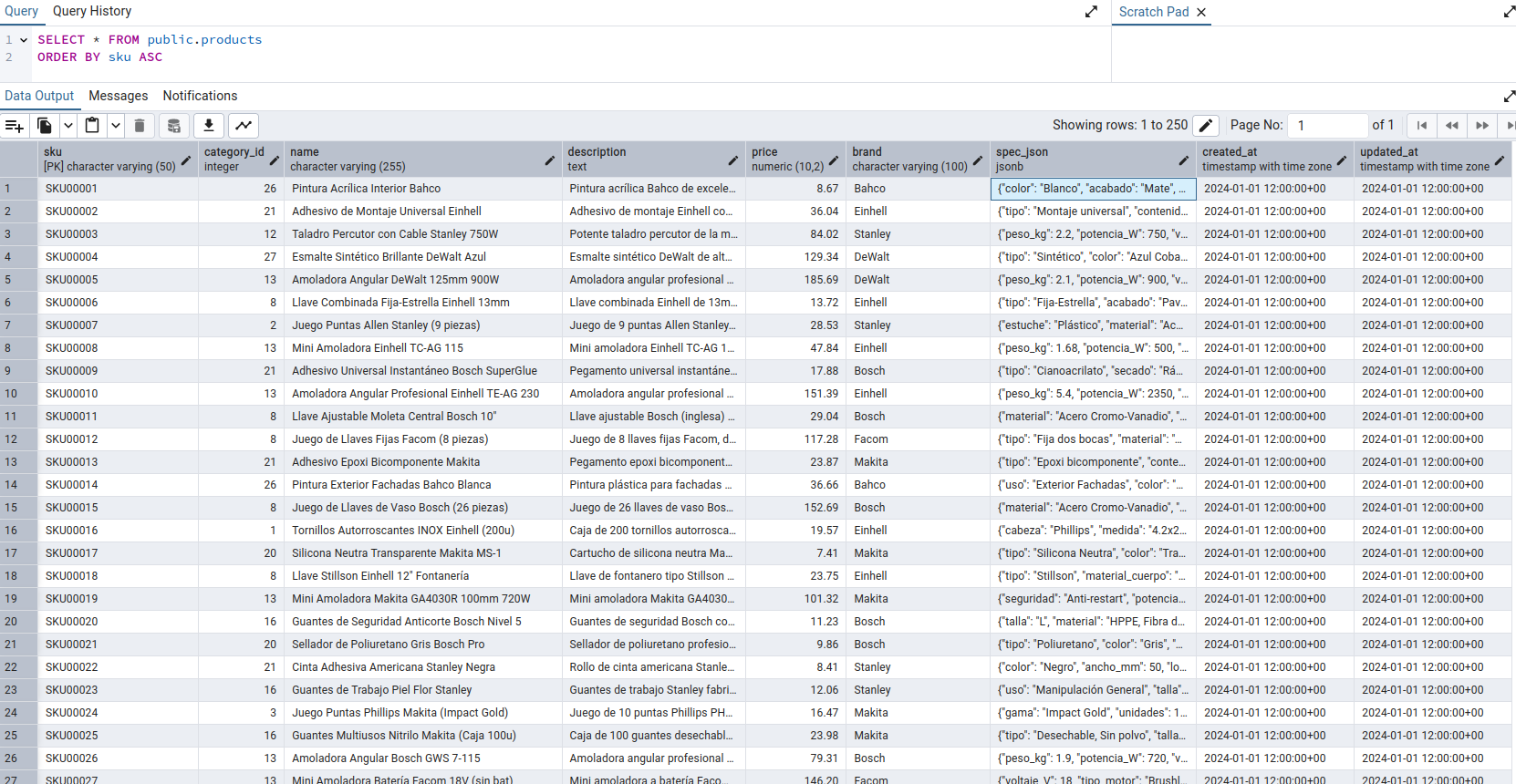Image resolution: width=1516 pixels, height=784 pixels.
Task: Click edit pencil icon on description column
Action: 733,160
